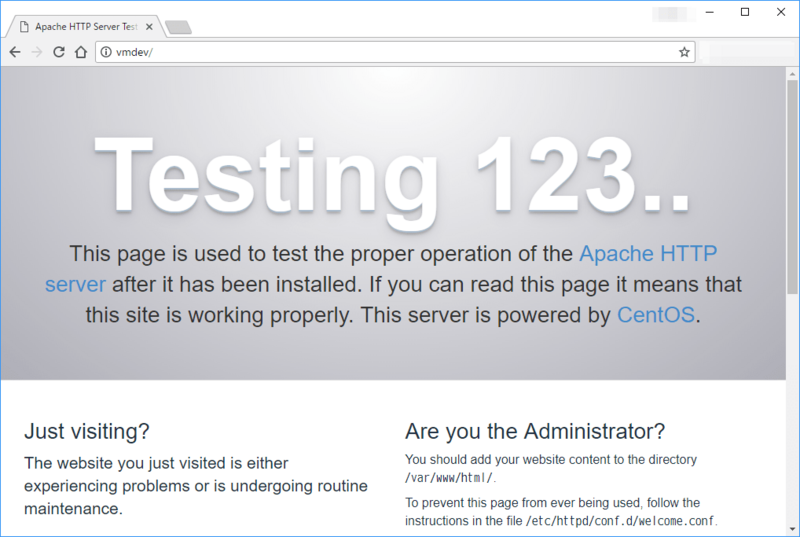This screenshot has height=537, width=800.
Task: Click the 'Are you the Administrator?' heading
Action: [535, 431]
